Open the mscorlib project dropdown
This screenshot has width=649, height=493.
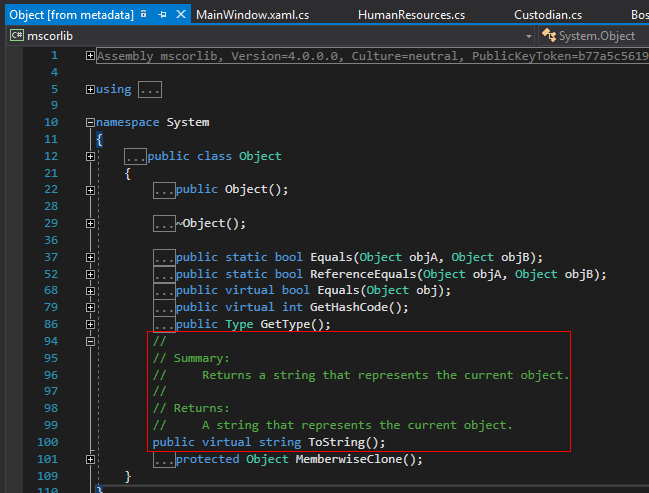(x=528, y=35)
